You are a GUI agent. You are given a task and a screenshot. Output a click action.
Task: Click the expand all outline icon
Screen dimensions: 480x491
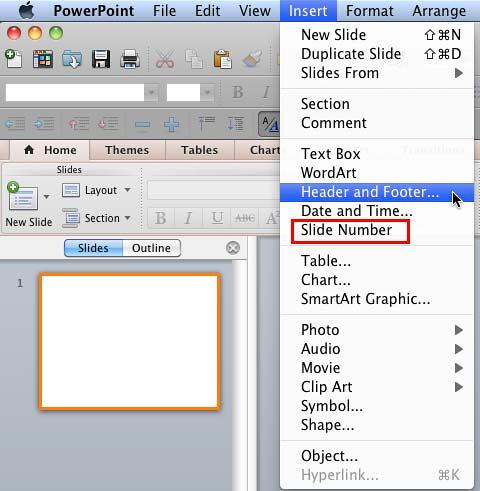click(235, 124)
